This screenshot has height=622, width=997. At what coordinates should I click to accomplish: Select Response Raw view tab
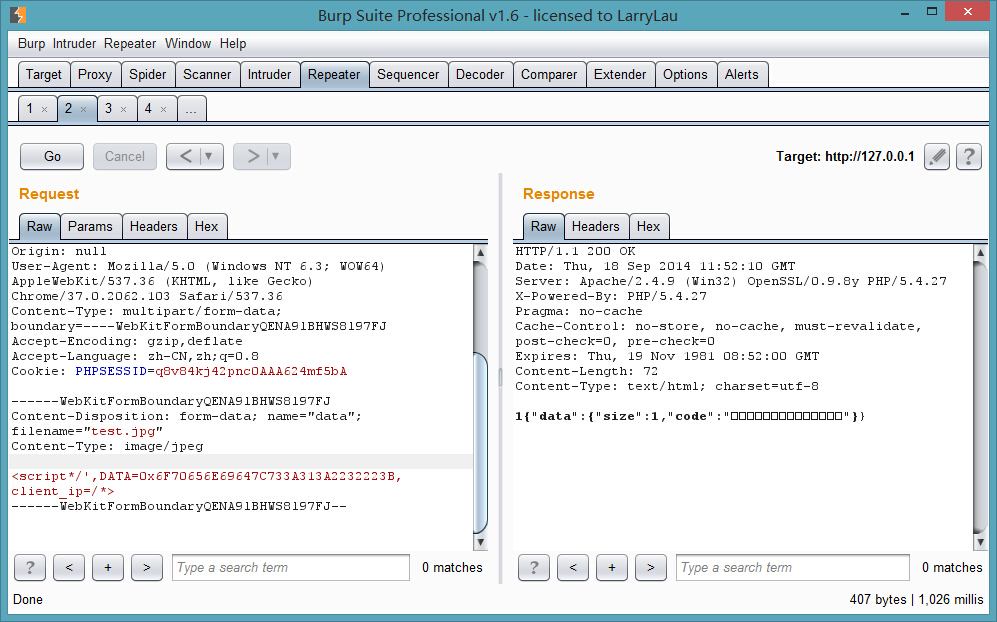[x=544, y=226]
